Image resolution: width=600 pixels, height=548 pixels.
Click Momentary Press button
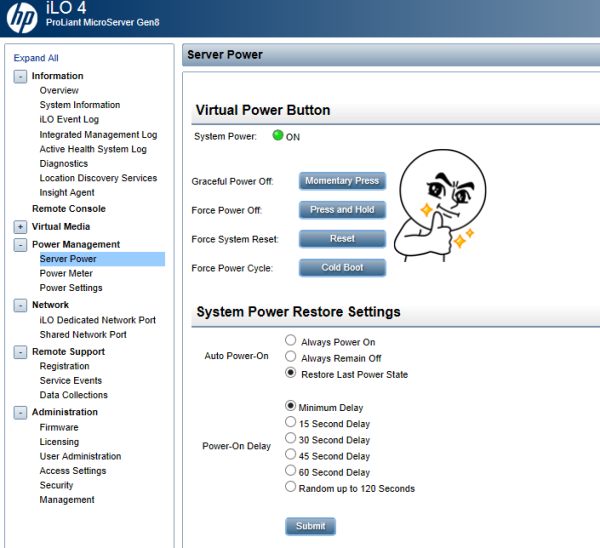tap(342, 181)
